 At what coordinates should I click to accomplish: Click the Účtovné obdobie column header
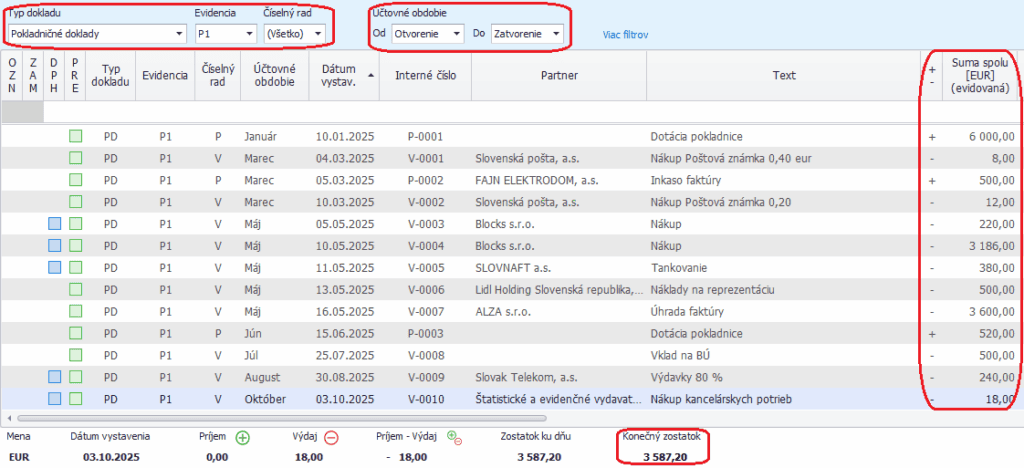(x=273, y=75)
